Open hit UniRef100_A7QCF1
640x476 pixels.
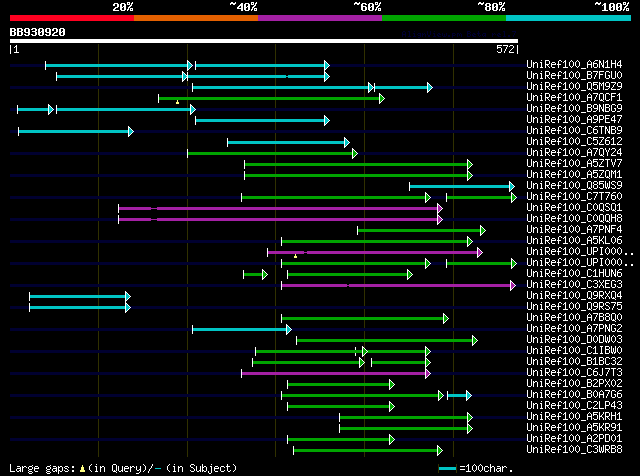point(574,97)
